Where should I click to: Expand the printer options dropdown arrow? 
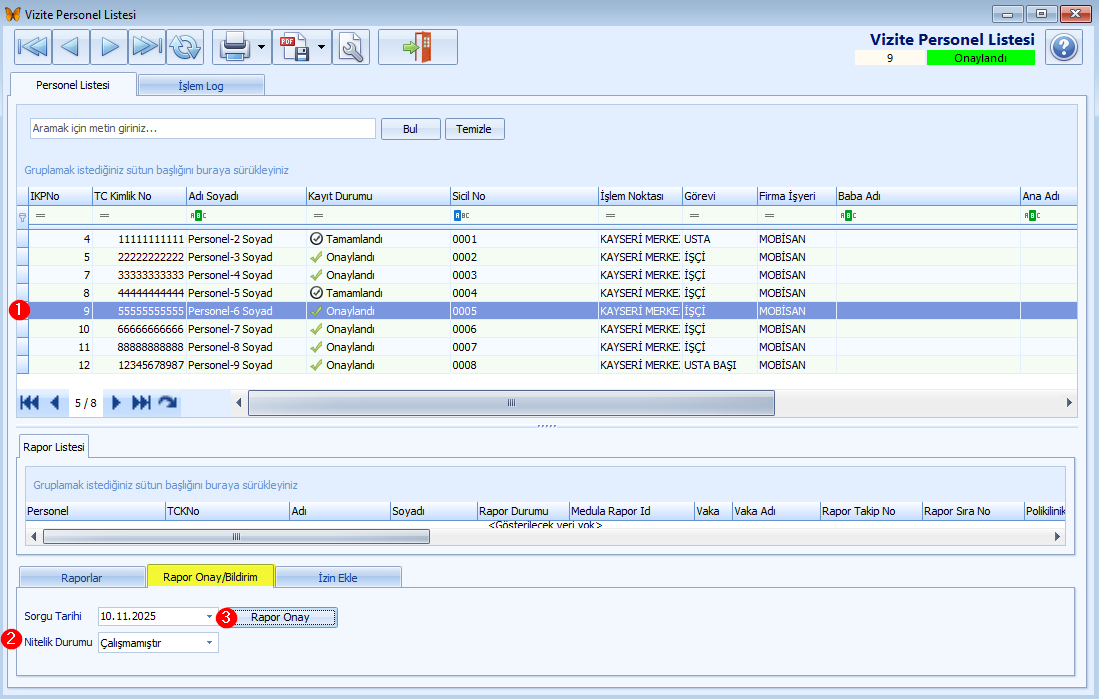262,47
